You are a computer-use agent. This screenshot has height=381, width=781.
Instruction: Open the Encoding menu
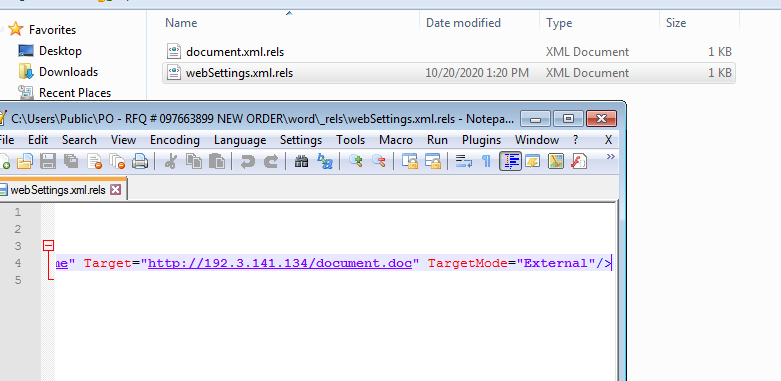175,140
